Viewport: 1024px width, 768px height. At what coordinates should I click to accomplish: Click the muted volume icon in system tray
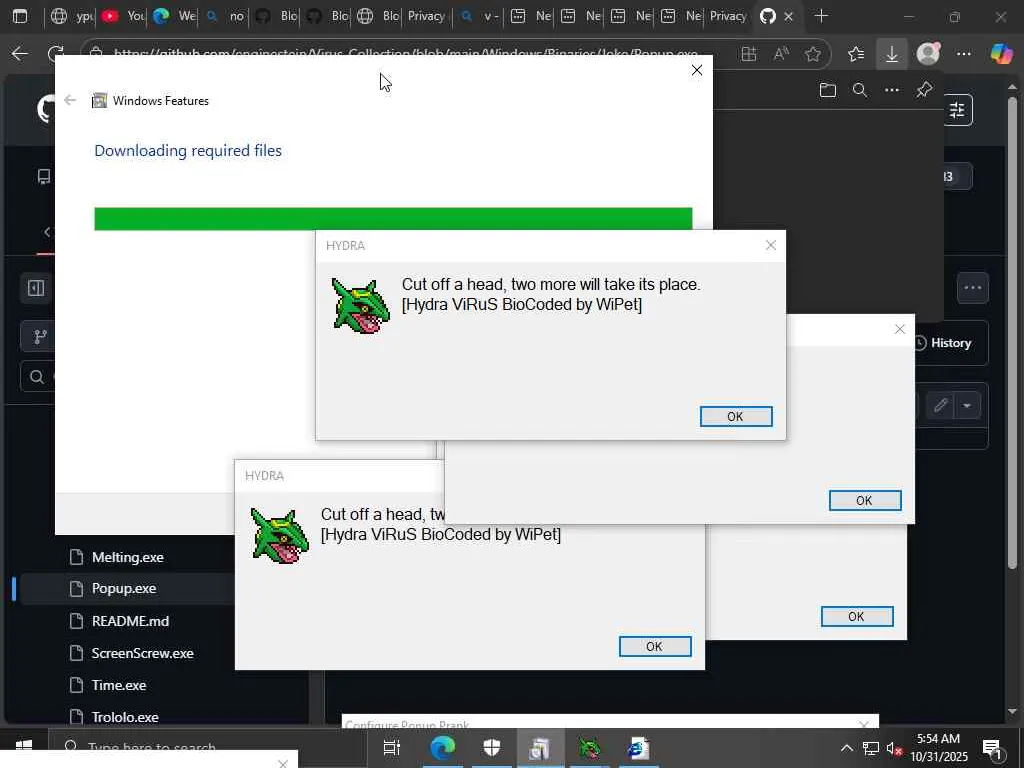(894, 748)
